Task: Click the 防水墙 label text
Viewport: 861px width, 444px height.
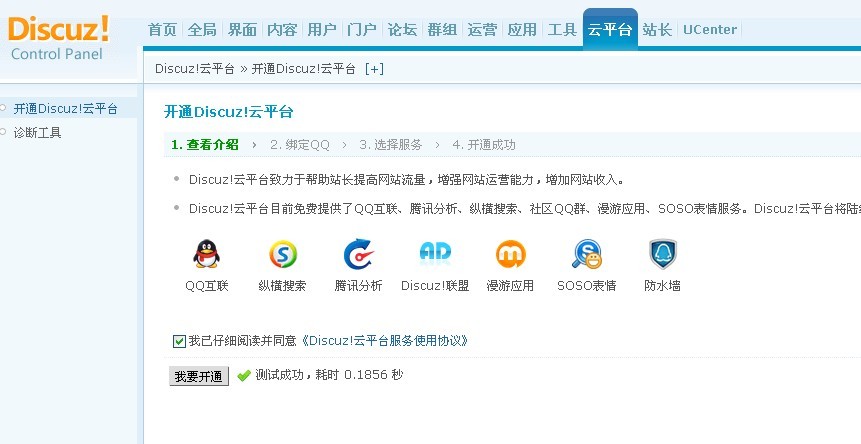Action: point(663,286)
